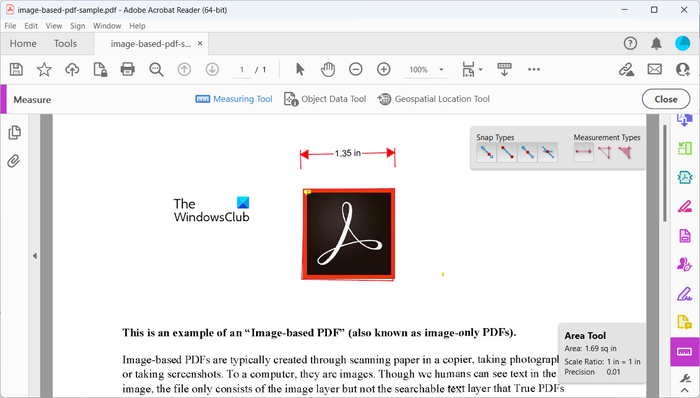The height and width of the screenshot is (398, 700).
Task: Open more tools ellipsis menu
Action: [534, 69]
